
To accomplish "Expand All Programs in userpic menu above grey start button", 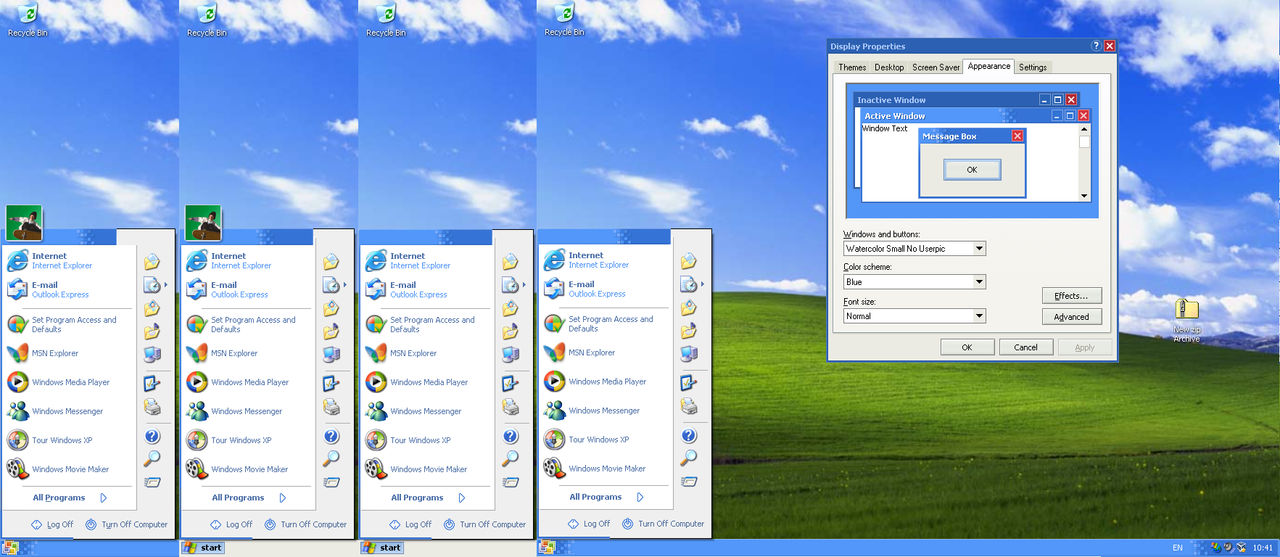I will [x=250, y=497].
